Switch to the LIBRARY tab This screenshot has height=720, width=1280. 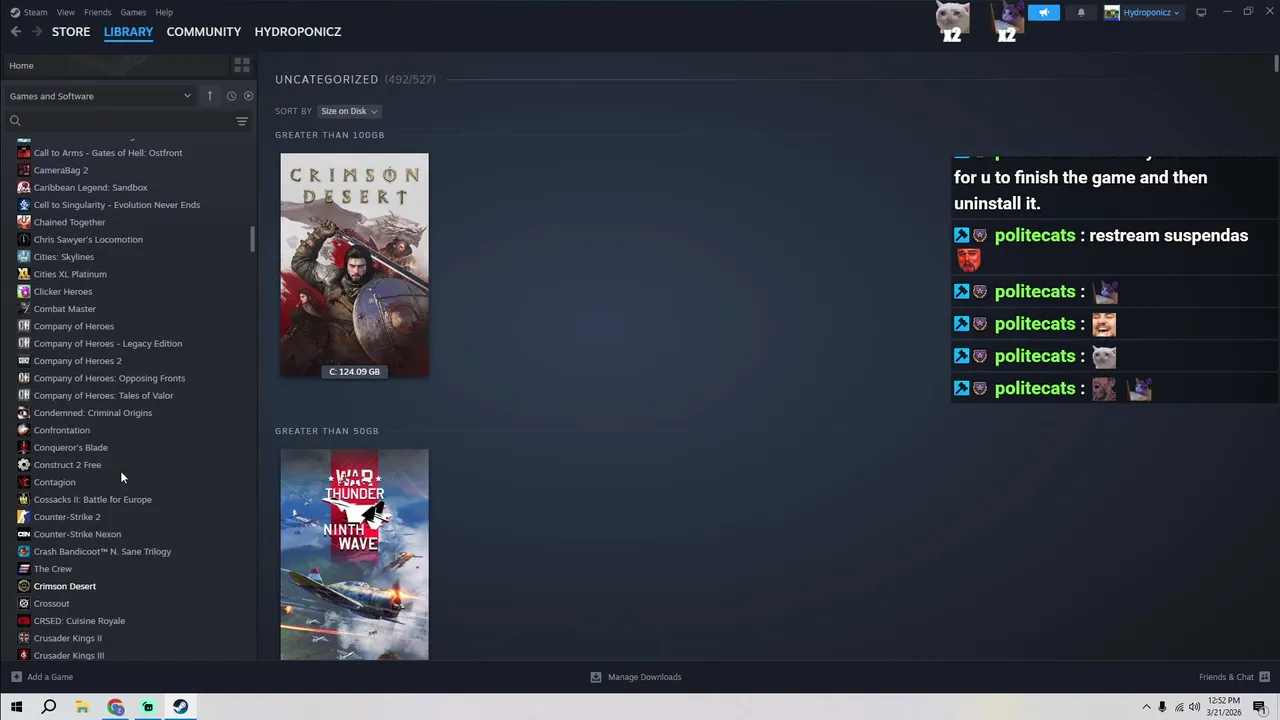(128, 32)
